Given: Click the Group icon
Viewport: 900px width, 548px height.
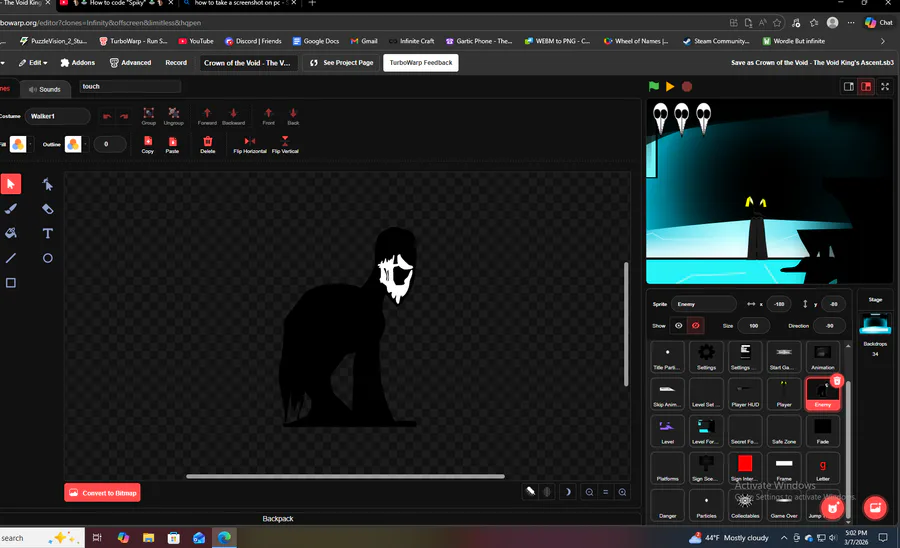Looking at the screenshot, I should pyautogui.click(x=149, y=115).
